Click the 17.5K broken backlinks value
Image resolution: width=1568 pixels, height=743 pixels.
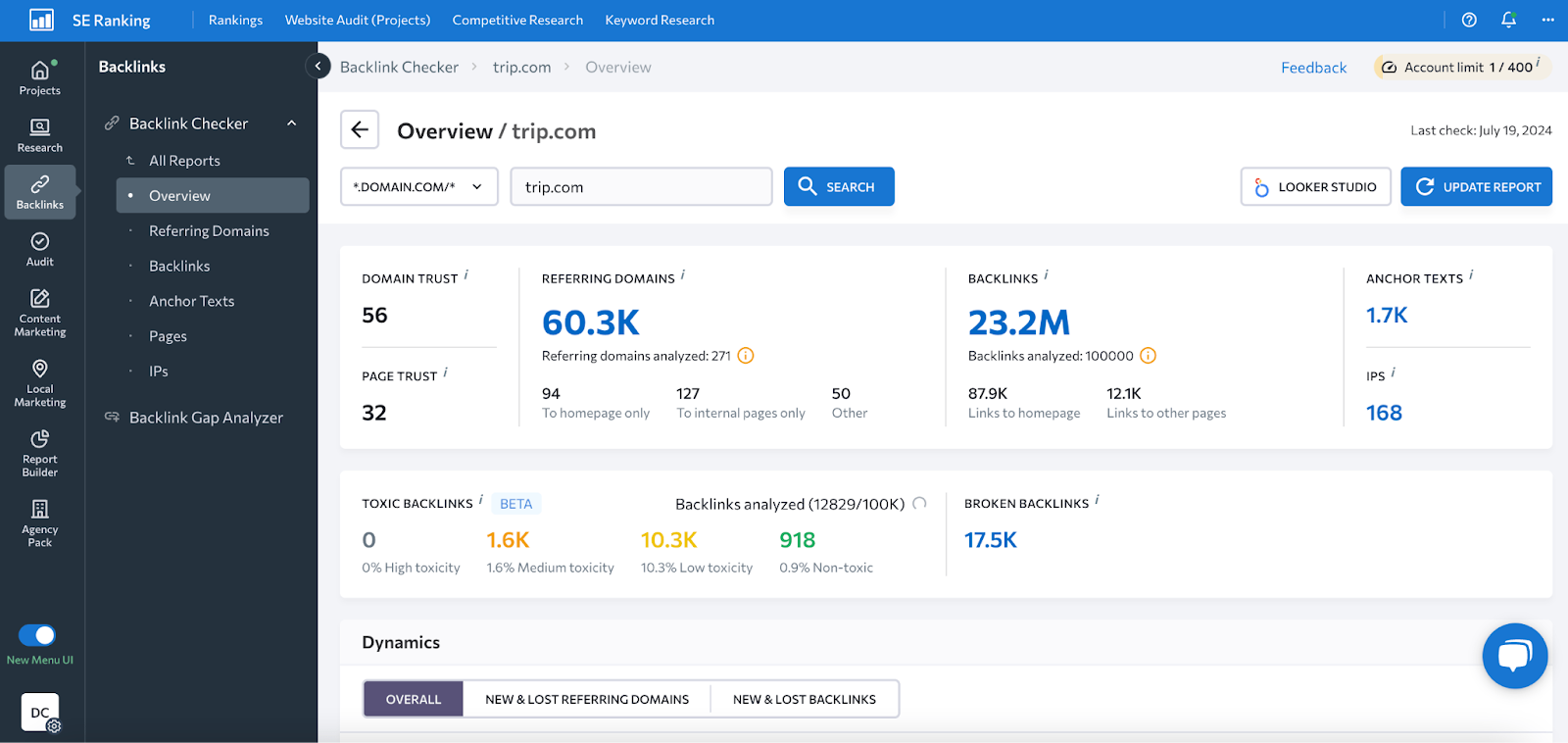tap(991, 540)
